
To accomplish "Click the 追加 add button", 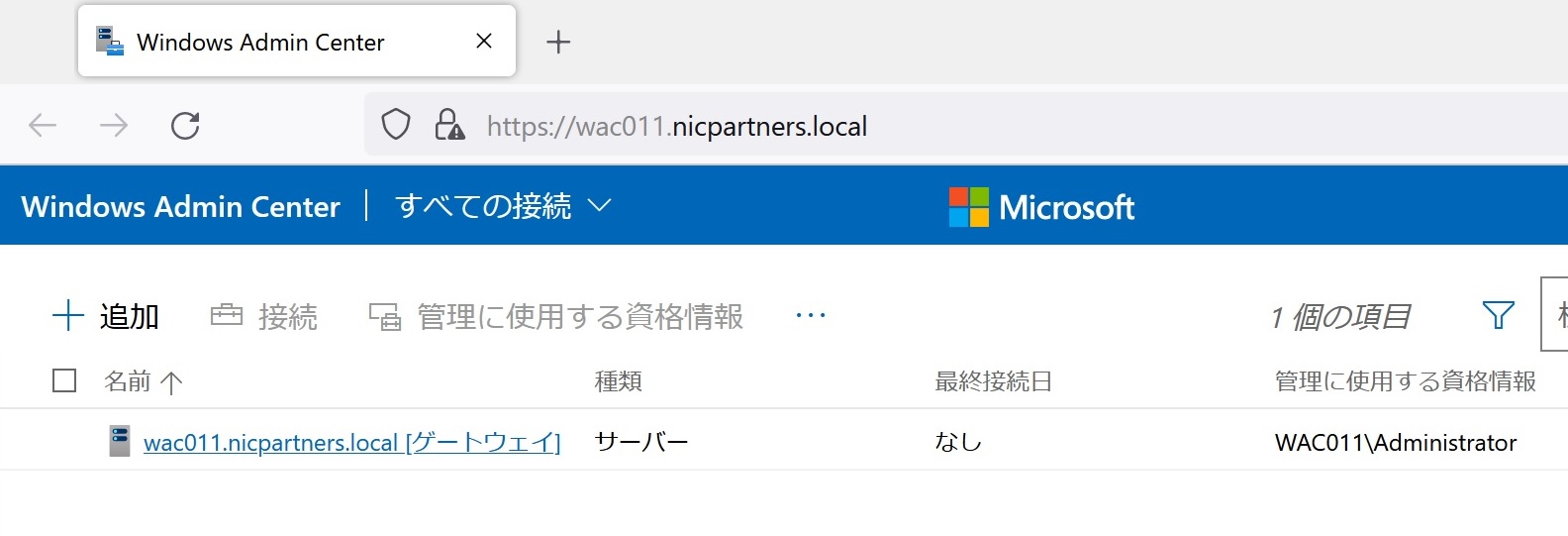I will point(105,316).
